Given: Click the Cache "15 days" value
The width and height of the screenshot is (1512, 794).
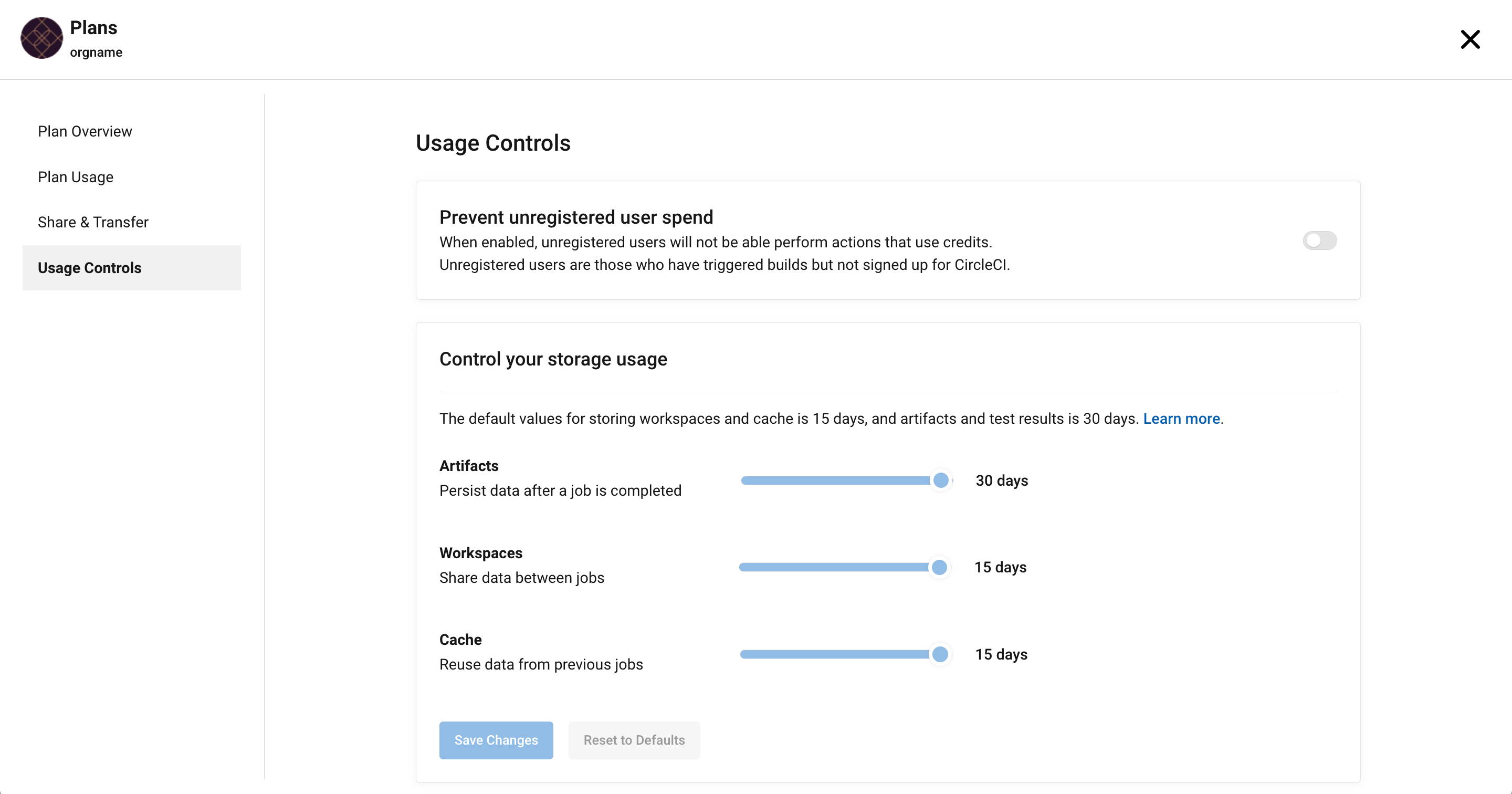Looking at the screenshot, I should pos(1001,654).
